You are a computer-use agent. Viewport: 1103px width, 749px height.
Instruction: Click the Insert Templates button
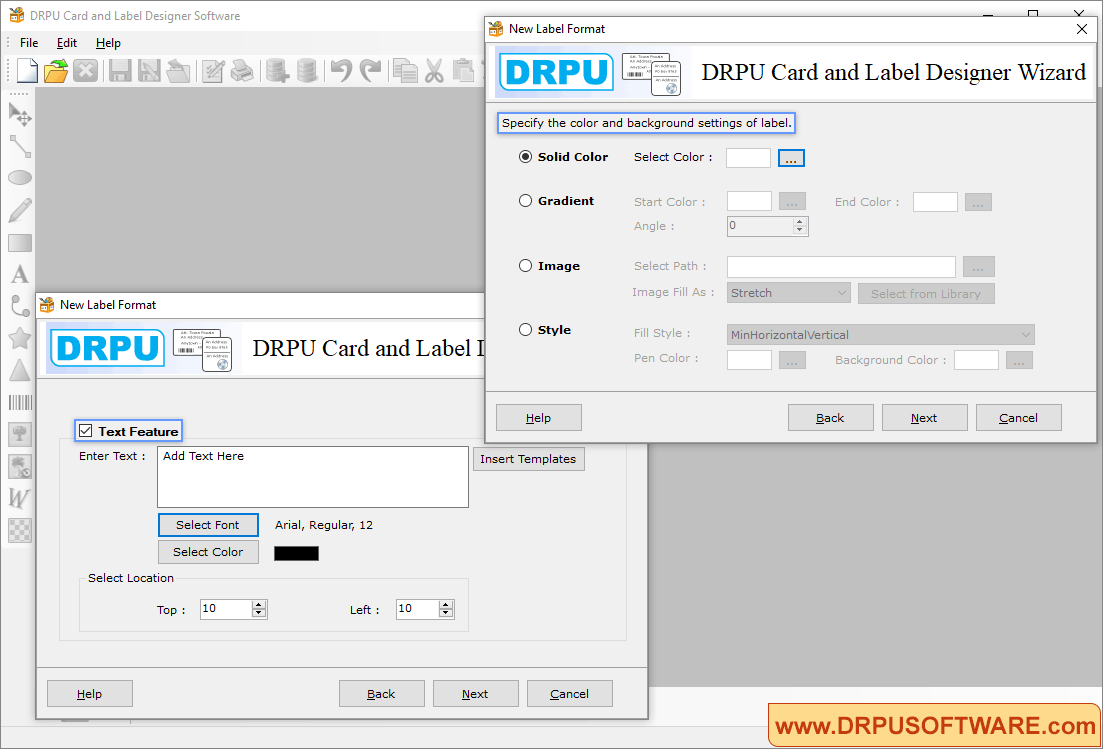click(x=528, y=459)
